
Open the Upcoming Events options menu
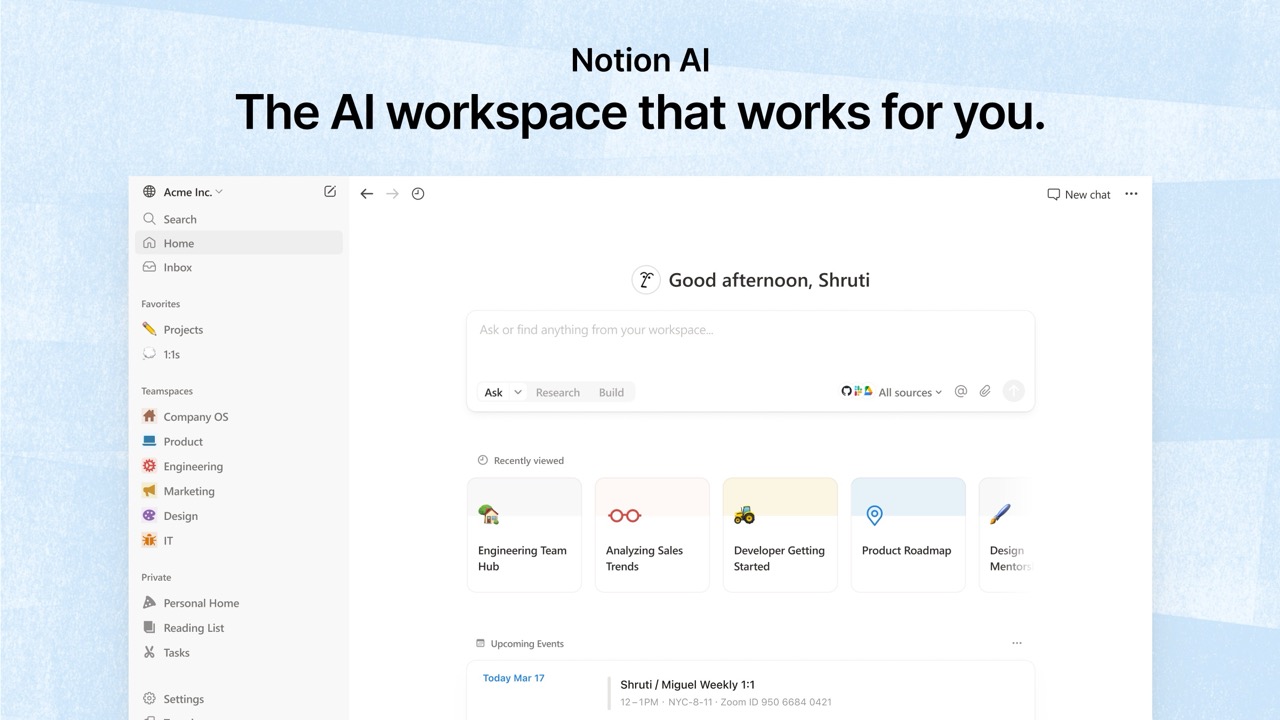1017,643
